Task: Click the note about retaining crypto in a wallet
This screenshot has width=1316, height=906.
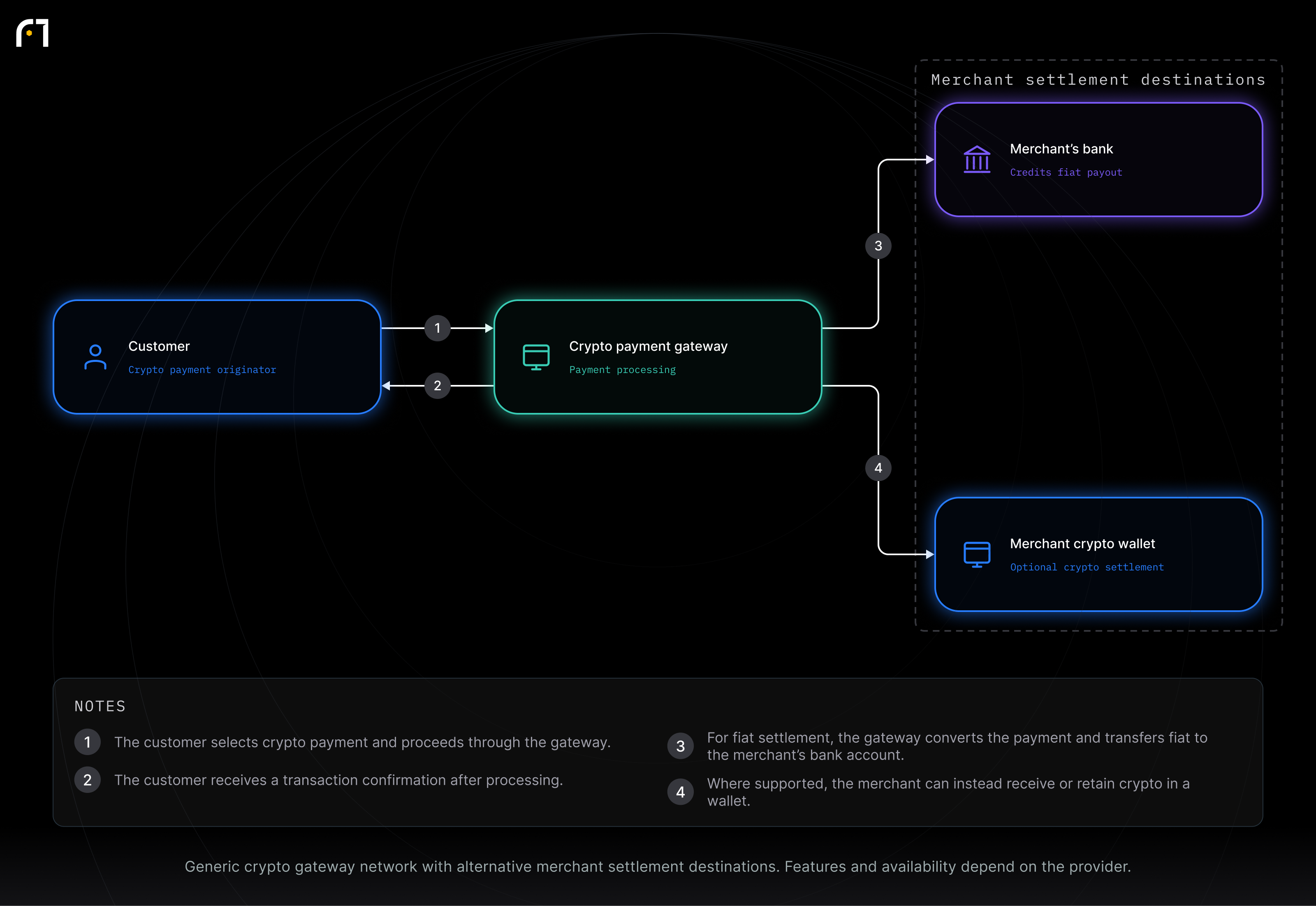Action: (948, 792)
